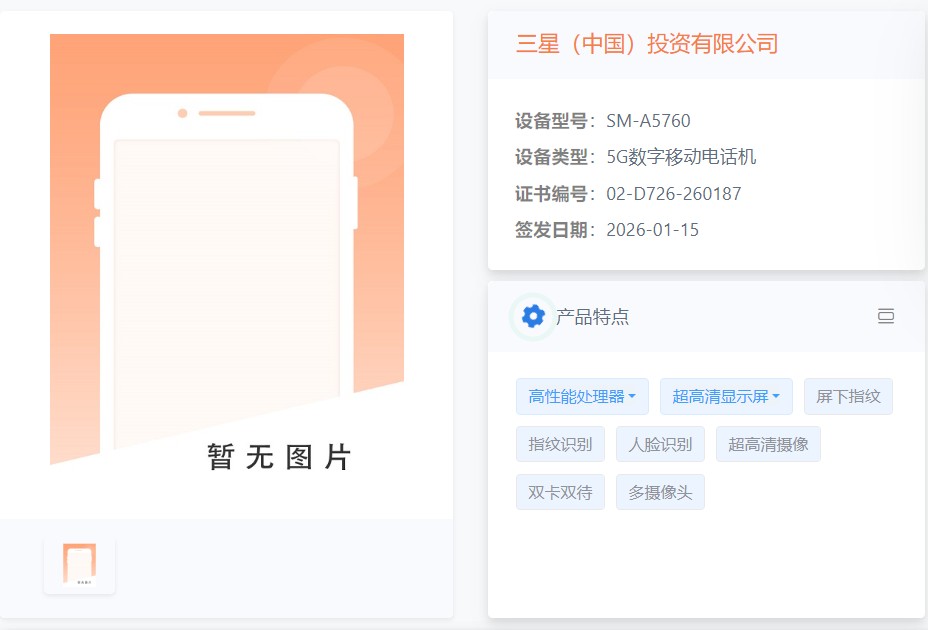Click the model number SM-A5760
Viewport: 928px width, 630px height.
[648, 120]
